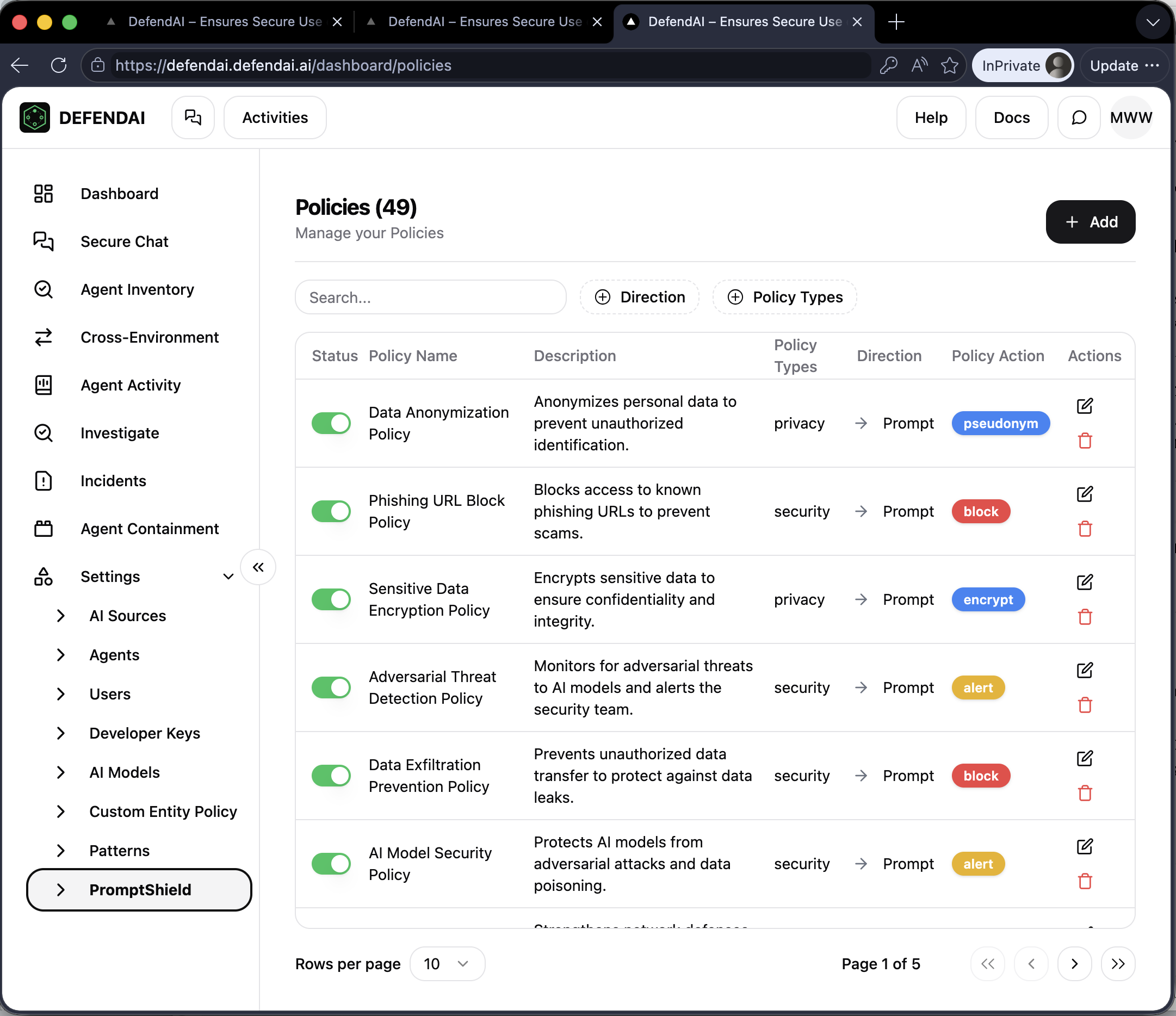Click the Settings shapes icon

coord(43,576)
